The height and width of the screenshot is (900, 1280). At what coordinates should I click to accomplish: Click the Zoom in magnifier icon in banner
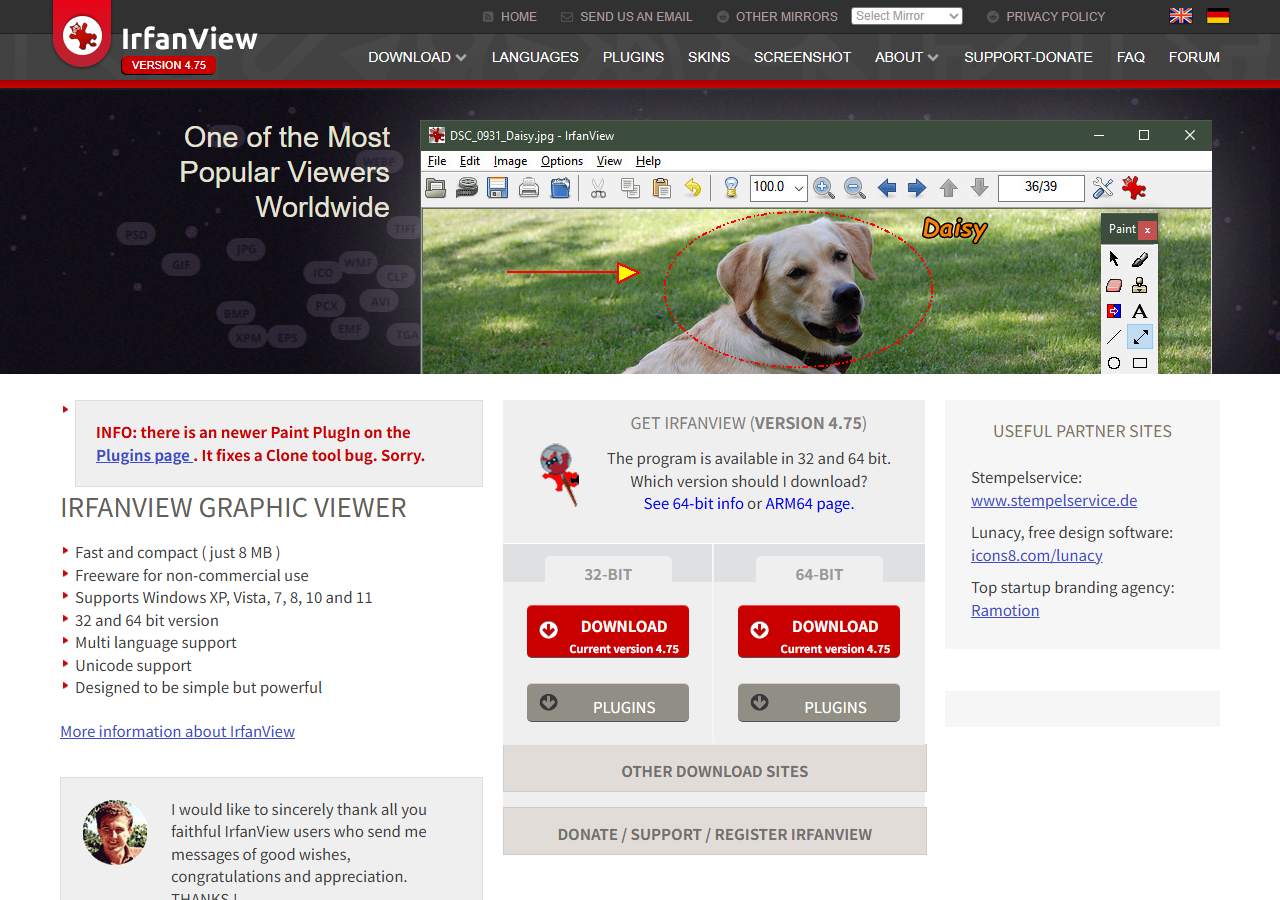click(823, 187)
